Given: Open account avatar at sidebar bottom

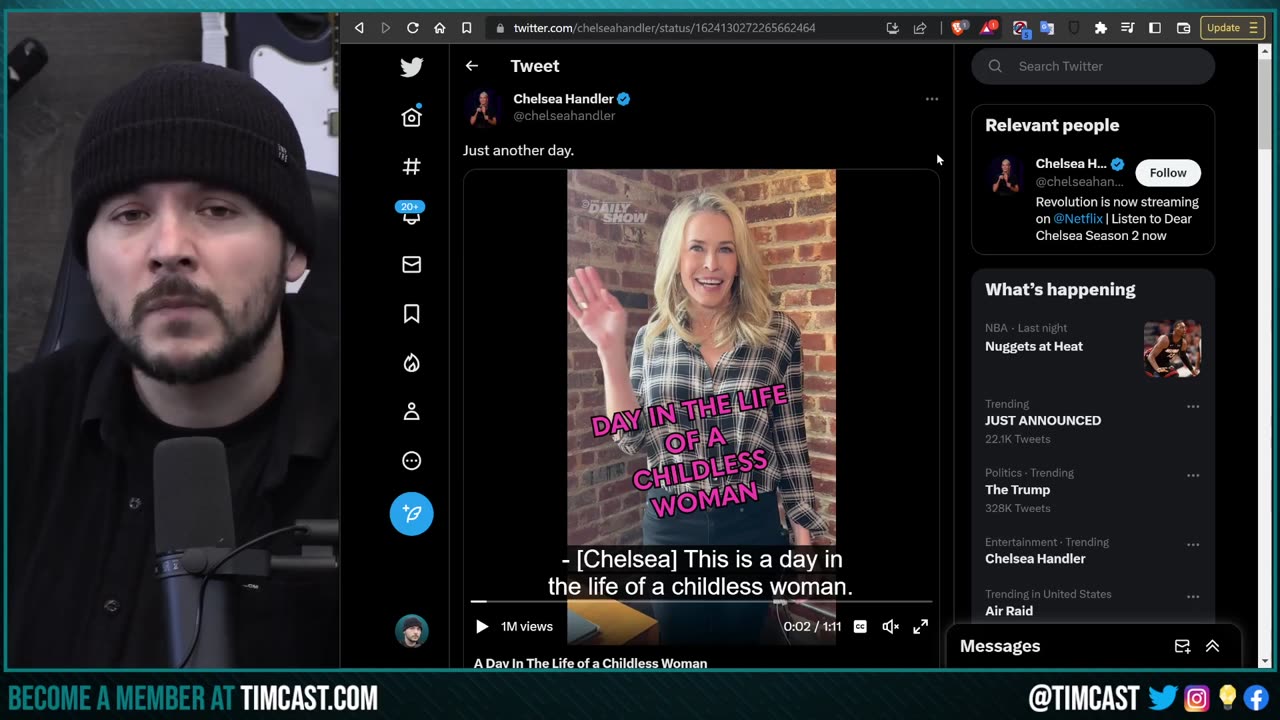Looking at the screenshot, I should [411, 630].
